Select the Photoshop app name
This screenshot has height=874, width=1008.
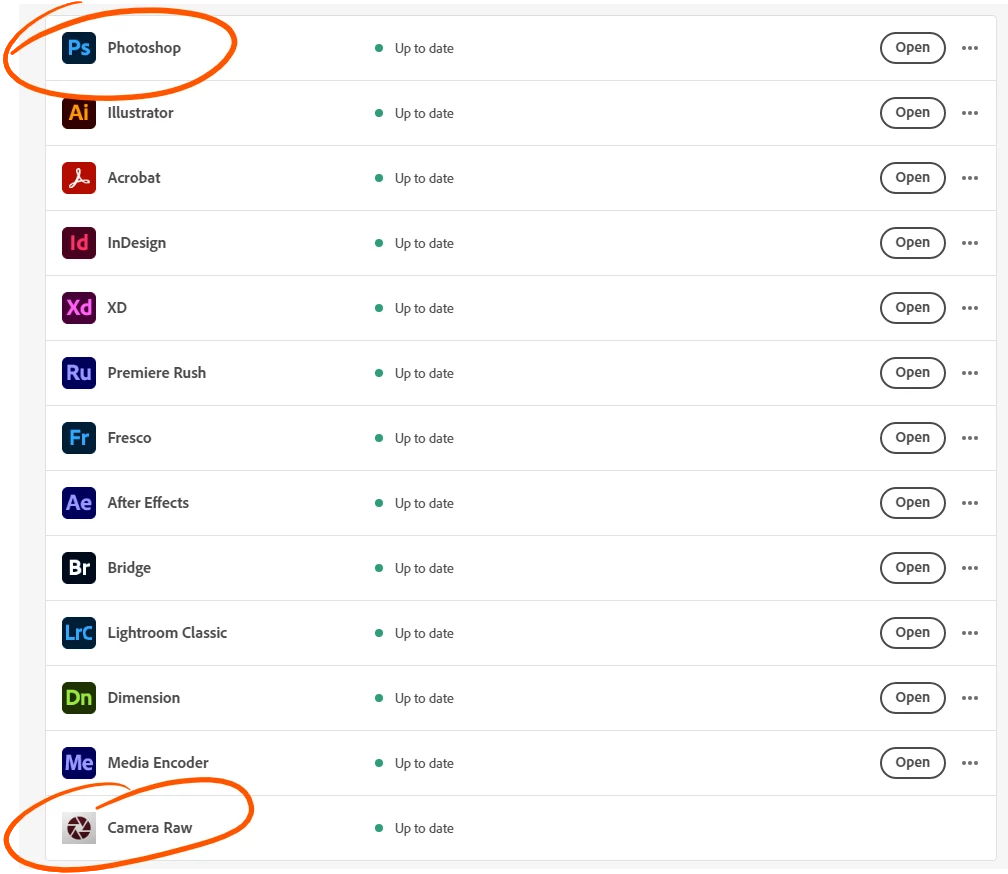[144, 48]
